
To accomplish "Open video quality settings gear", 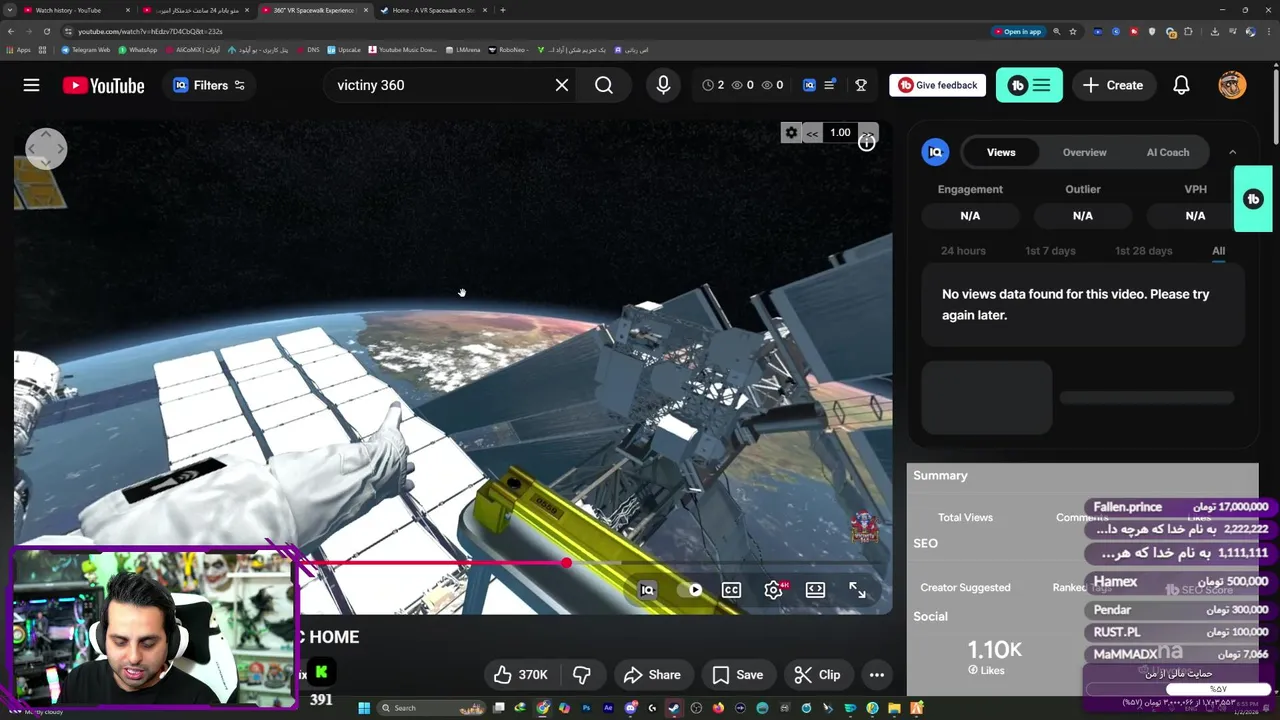I will 773,590.
